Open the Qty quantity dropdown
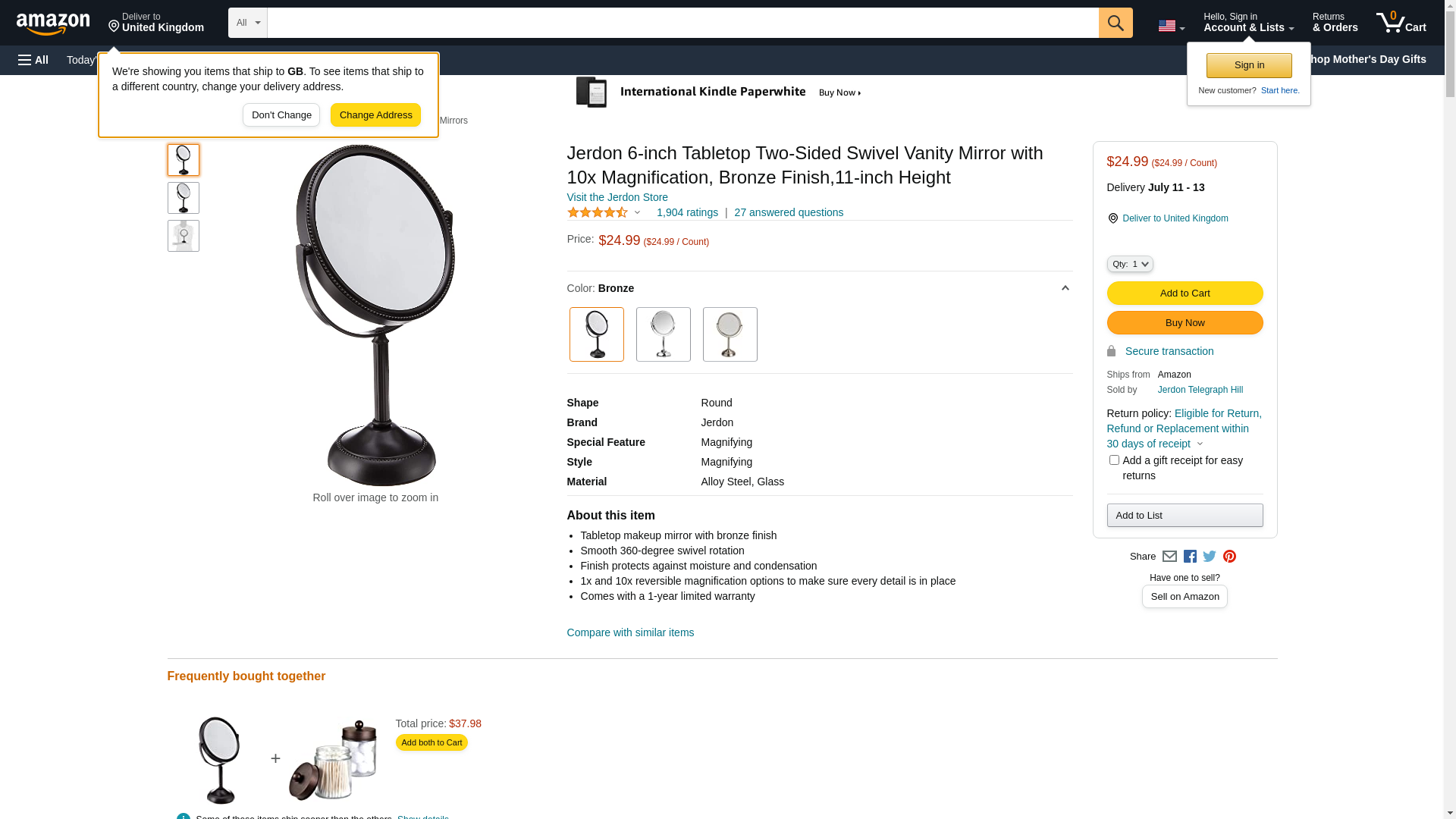Viewport: 1456px width, 819px height. (x=1130, y=264)
